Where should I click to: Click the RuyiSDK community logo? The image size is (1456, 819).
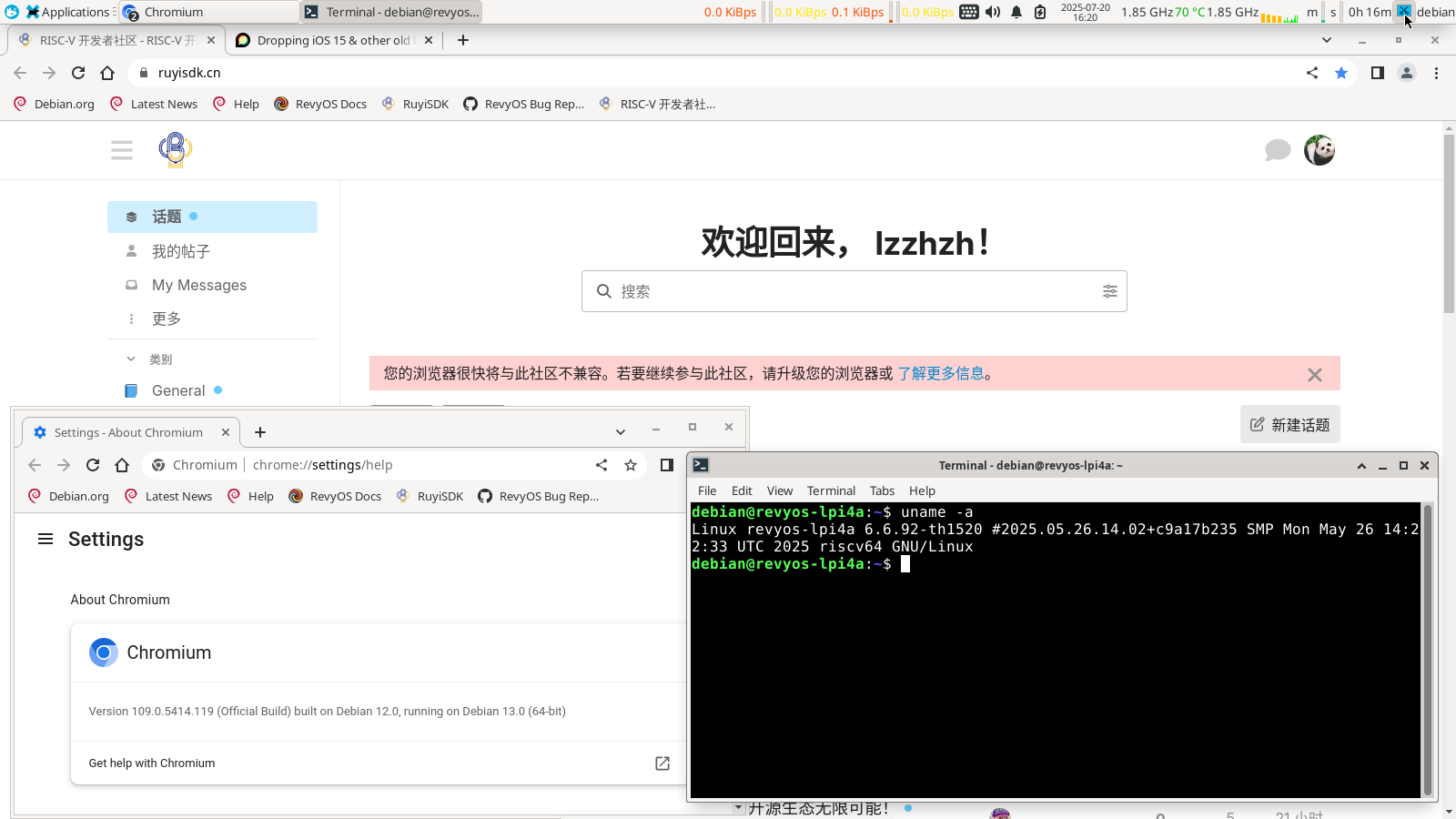176,150
